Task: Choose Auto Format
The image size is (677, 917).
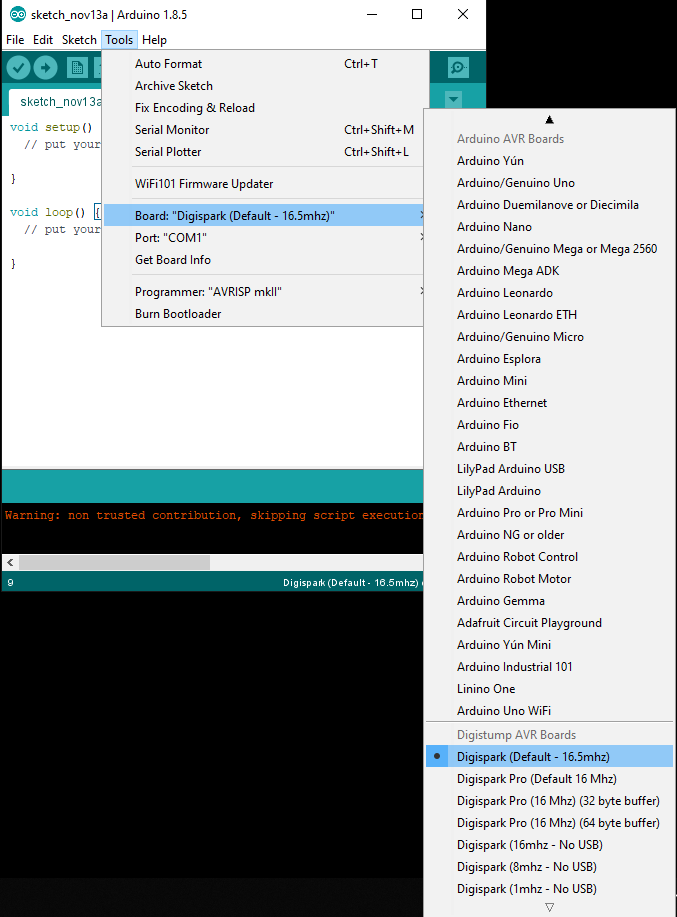Action: [263, 64]
